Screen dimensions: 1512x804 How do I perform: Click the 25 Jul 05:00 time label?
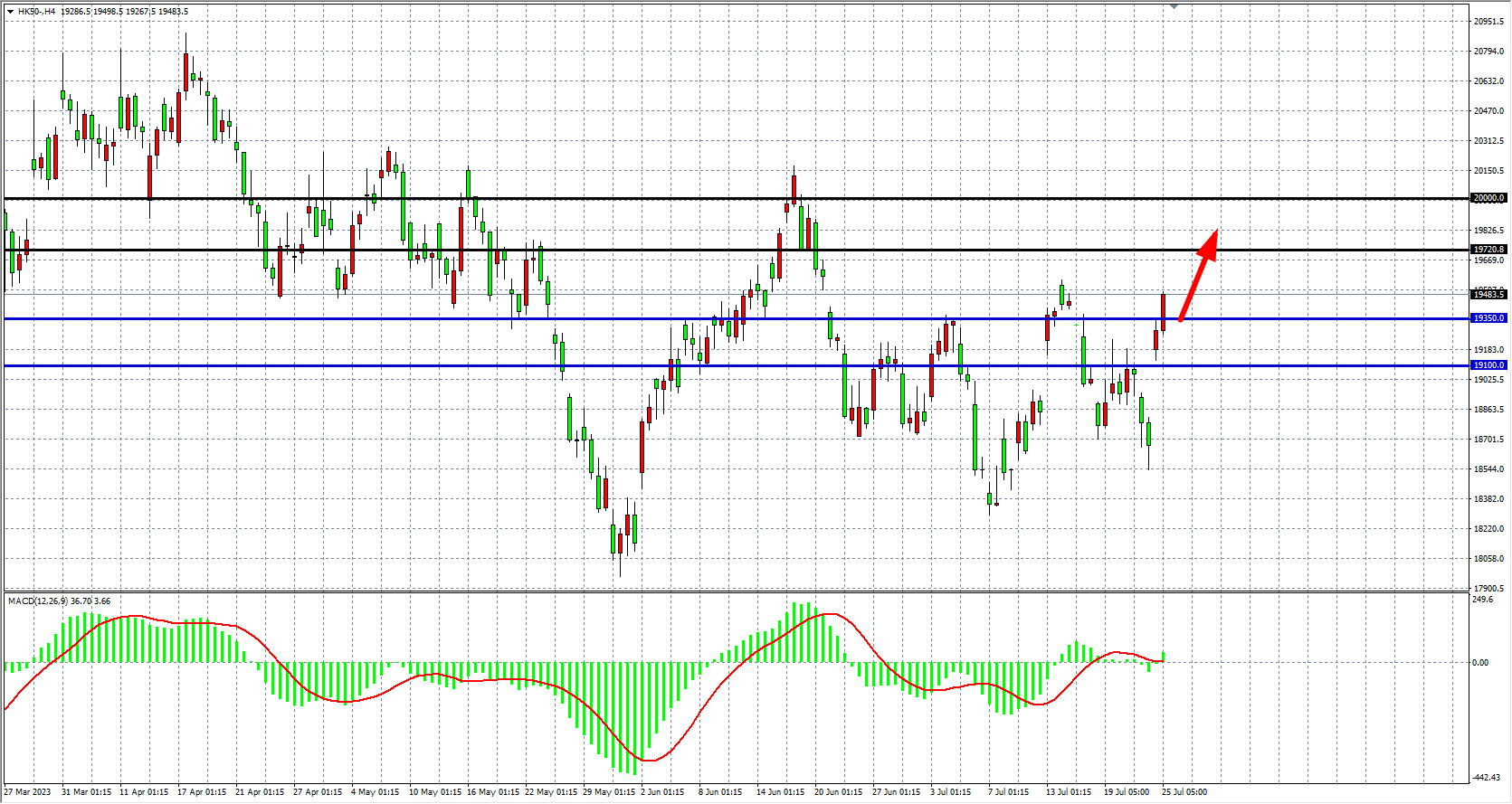1184,792
